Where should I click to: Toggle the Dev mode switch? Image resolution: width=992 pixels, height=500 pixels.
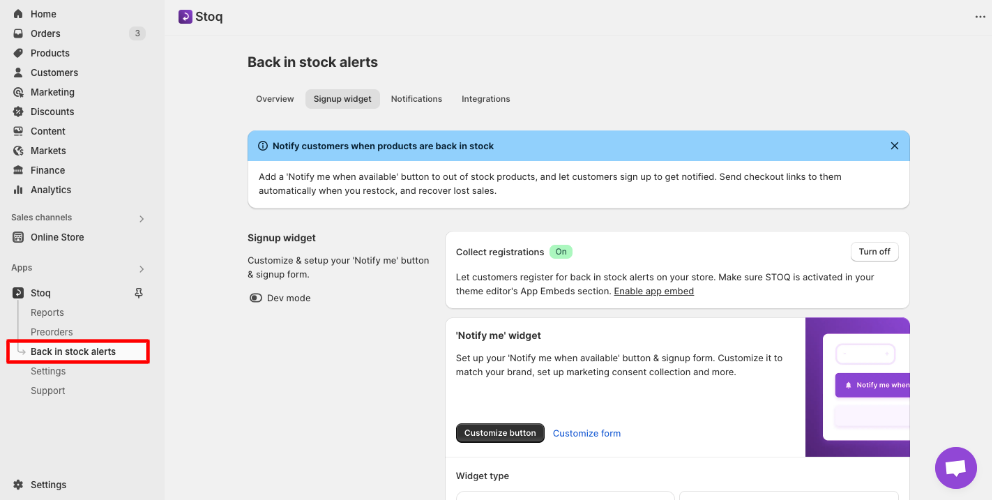click(256, 298)
